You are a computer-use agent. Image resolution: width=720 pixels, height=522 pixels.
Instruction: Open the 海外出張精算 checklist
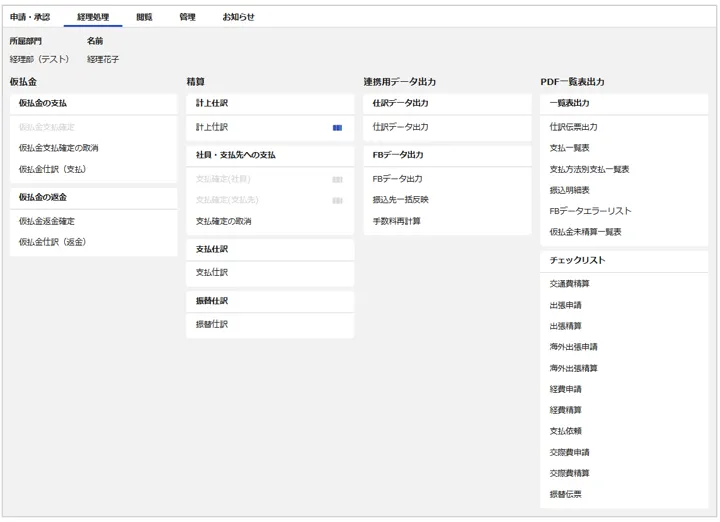(573, 368)
